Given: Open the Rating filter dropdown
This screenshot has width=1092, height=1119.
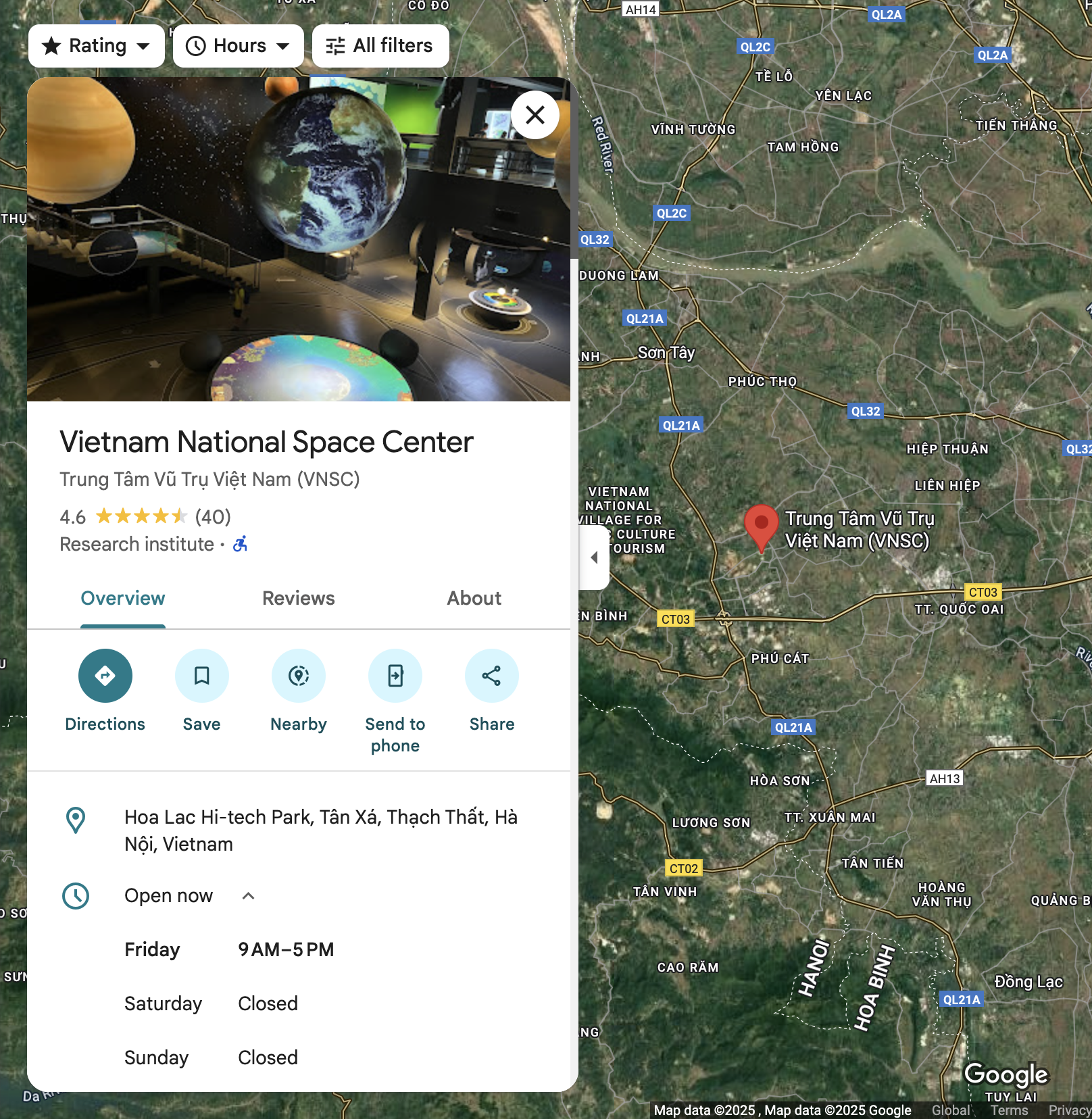Looking at the screenshot, I should [x=97, y=46].
